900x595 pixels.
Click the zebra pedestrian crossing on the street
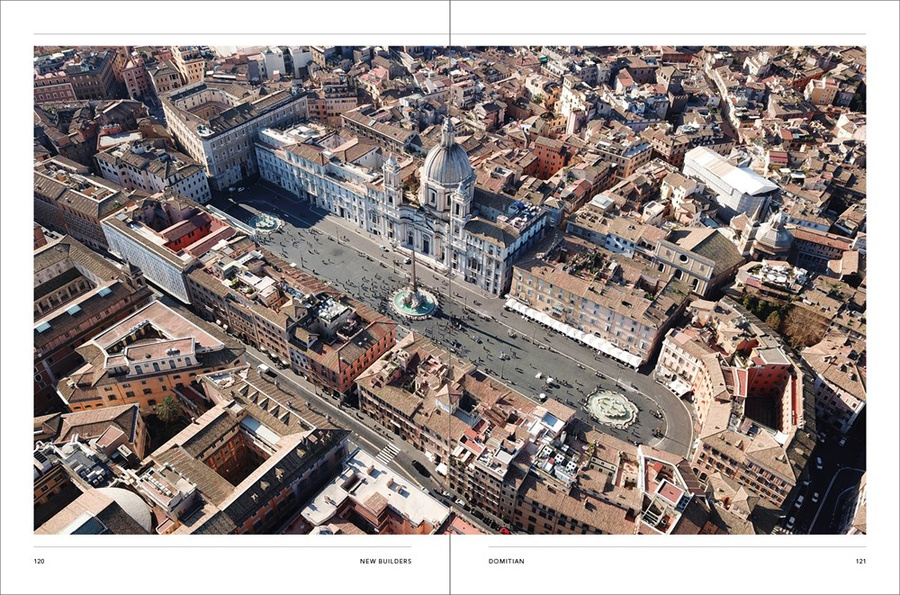tap(387, 453)
